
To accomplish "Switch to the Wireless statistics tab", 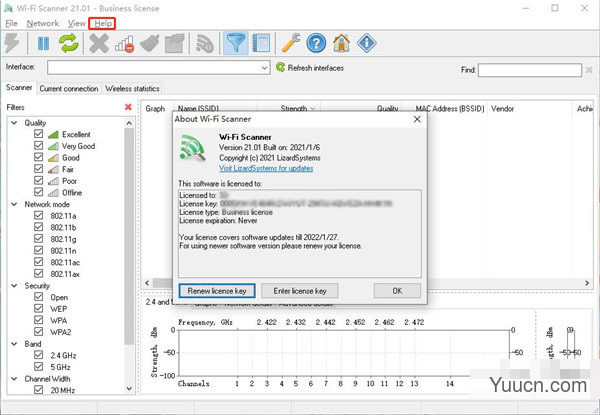I will [x=132, y=89].
